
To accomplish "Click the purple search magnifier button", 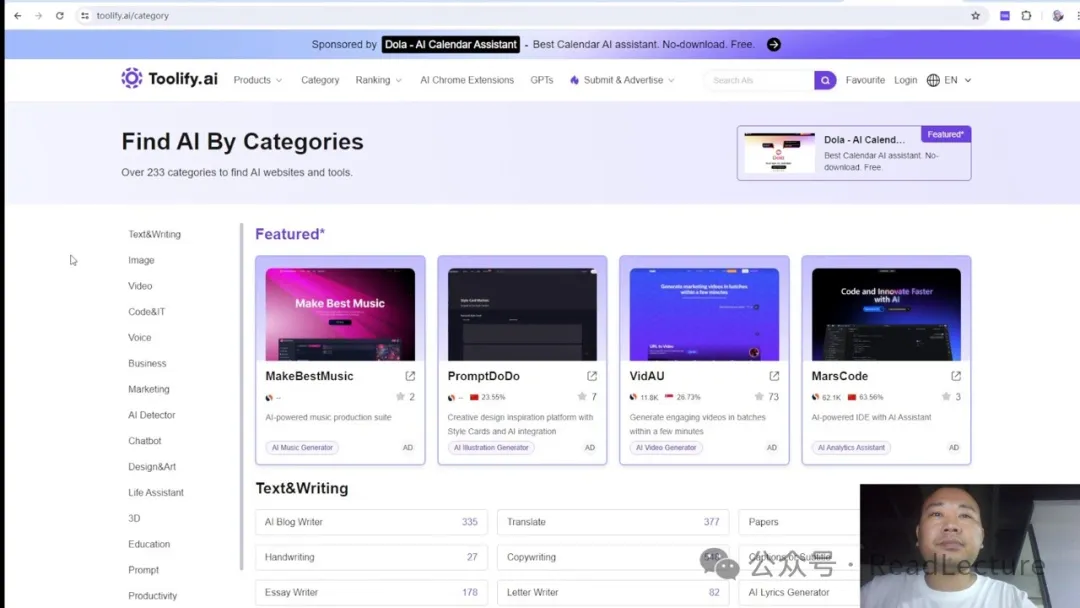I will [x=825, y=80].
